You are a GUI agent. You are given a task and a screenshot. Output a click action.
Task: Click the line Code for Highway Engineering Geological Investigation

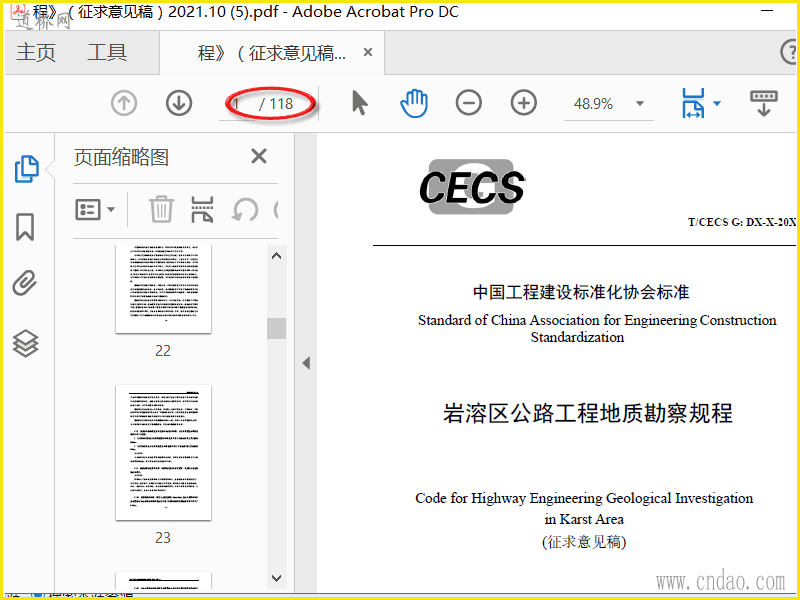click(x=584, y=498)
